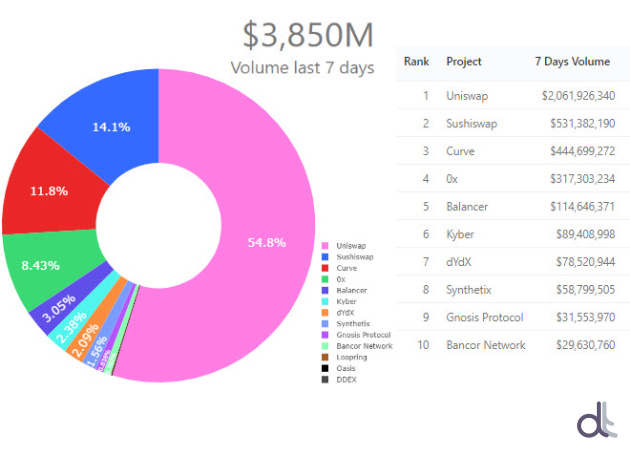
Task: Click the Volume last 7 days subtitle
Action: pyautogui.click(x=302, y=68)
